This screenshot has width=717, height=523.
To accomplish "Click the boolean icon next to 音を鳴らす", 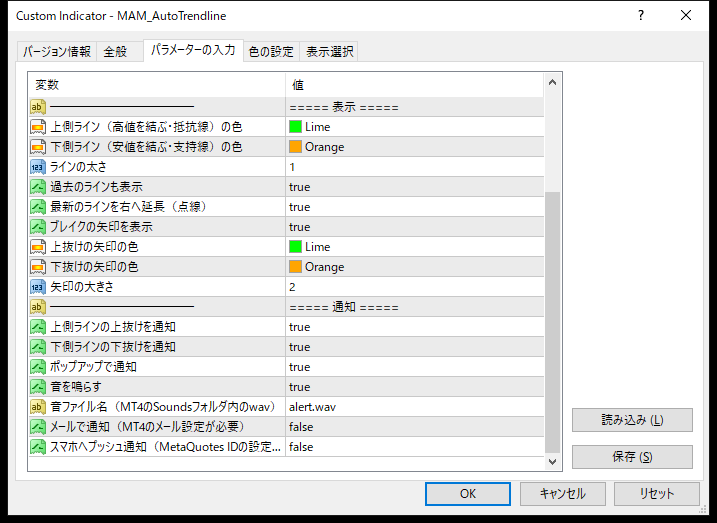I will (x=38, y=387).
